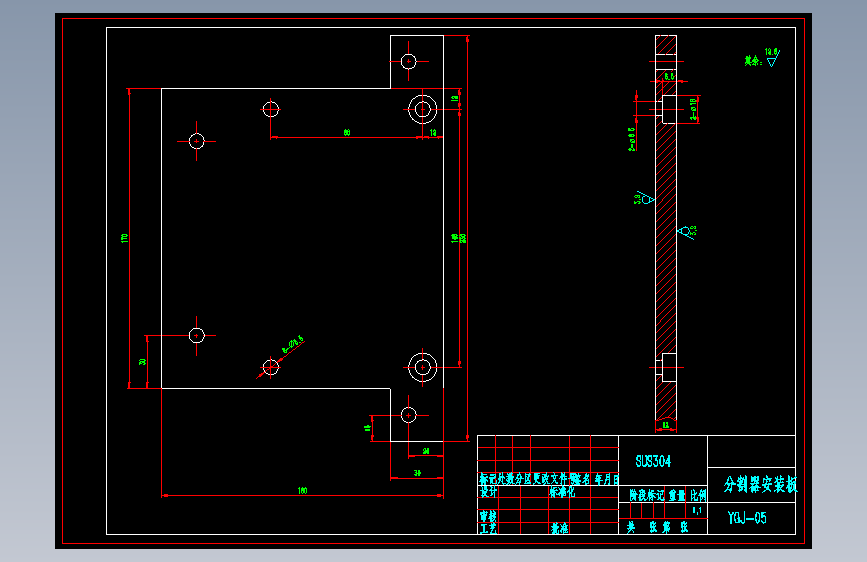
Task: Click the 设计 label in title block
Action: (x=488, y=492)
